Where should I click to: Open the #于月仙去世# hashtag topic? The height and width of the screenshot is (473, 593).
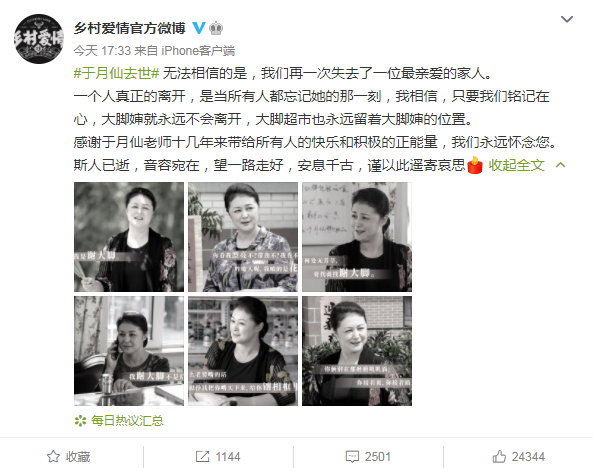[116, 73]
